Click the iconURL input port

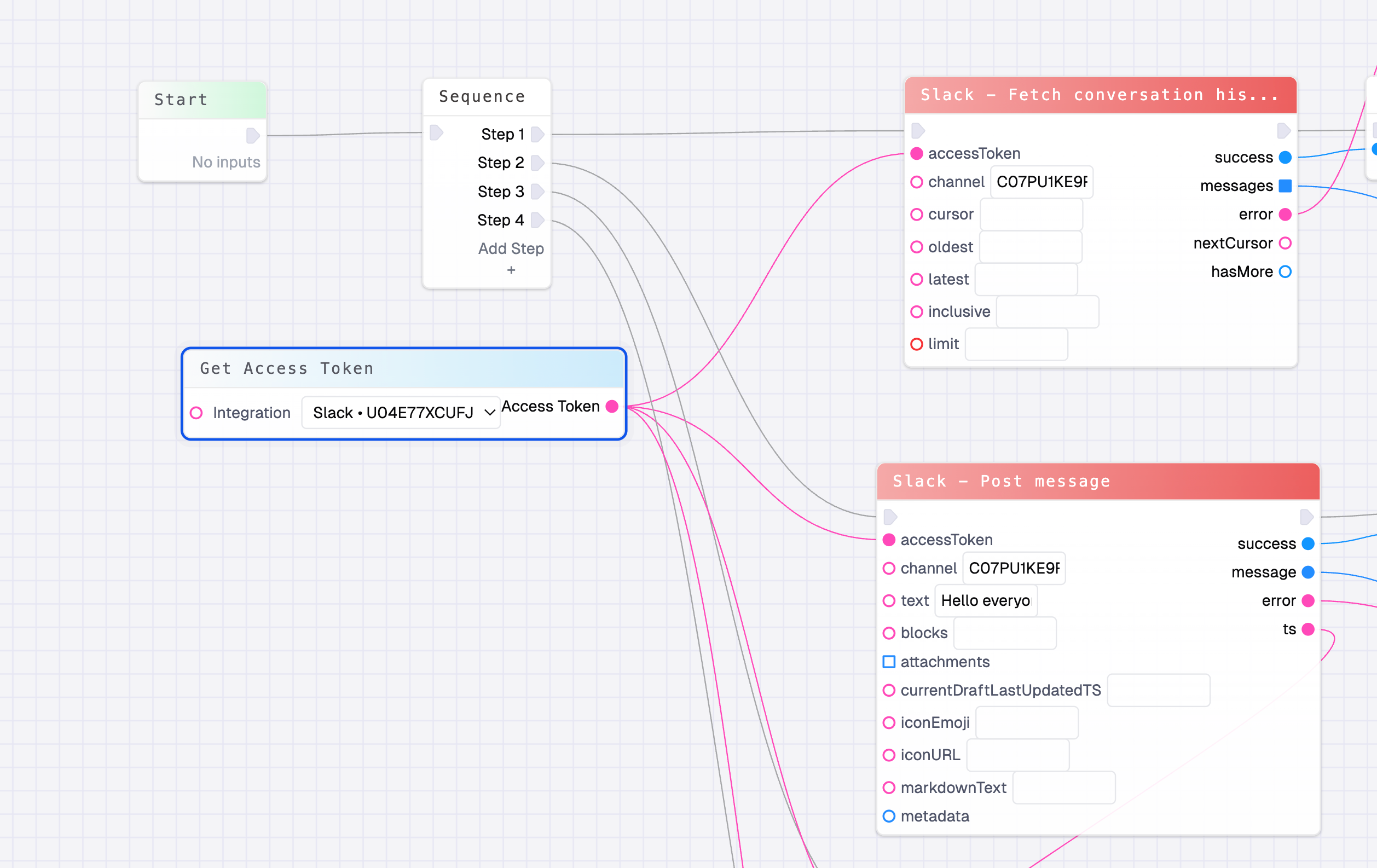pos(889,755)
